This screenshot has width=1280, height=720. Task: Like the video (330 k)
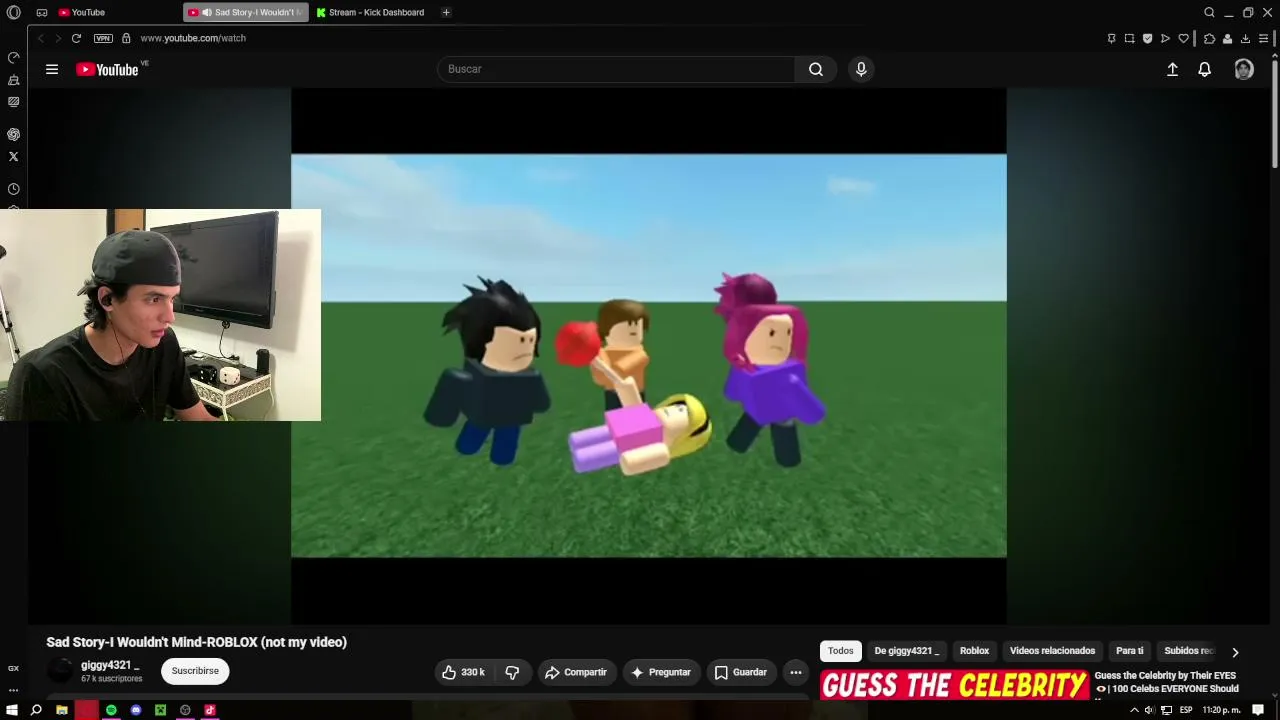(x=464, y=672)
